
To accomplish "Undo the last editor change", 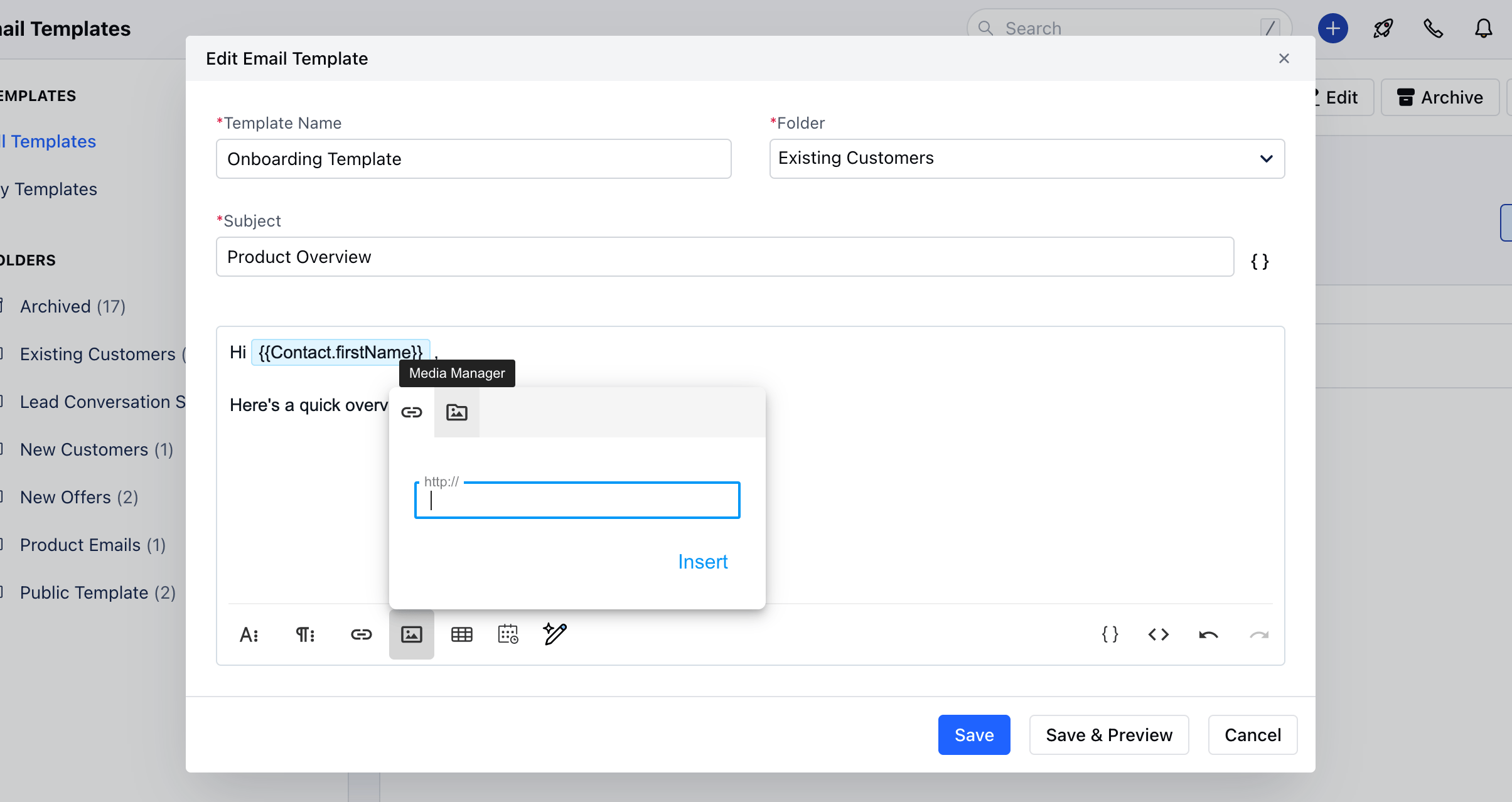I will (x=1208, y=634).
